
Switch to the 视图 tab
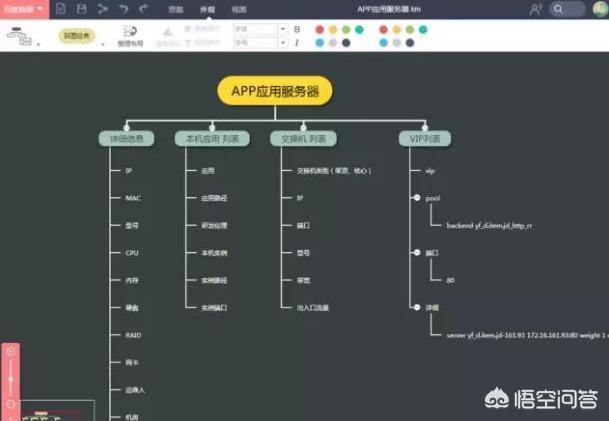click(239, 8)
